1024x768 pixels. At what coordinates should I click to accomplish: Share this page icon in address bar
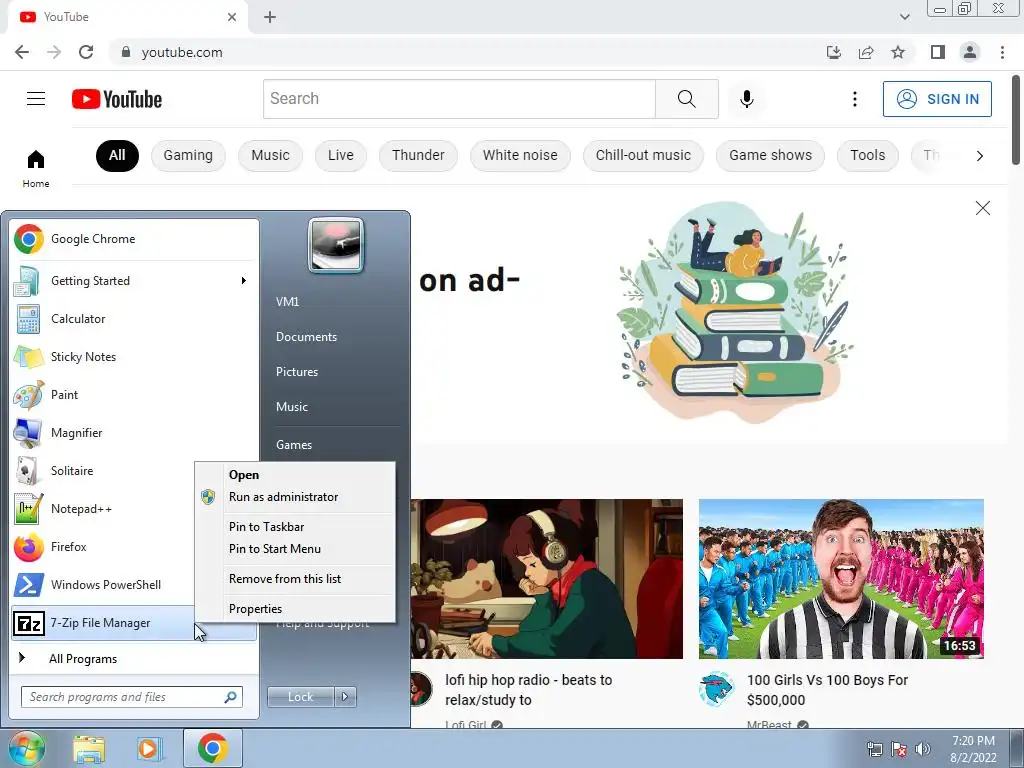[866, 52]
